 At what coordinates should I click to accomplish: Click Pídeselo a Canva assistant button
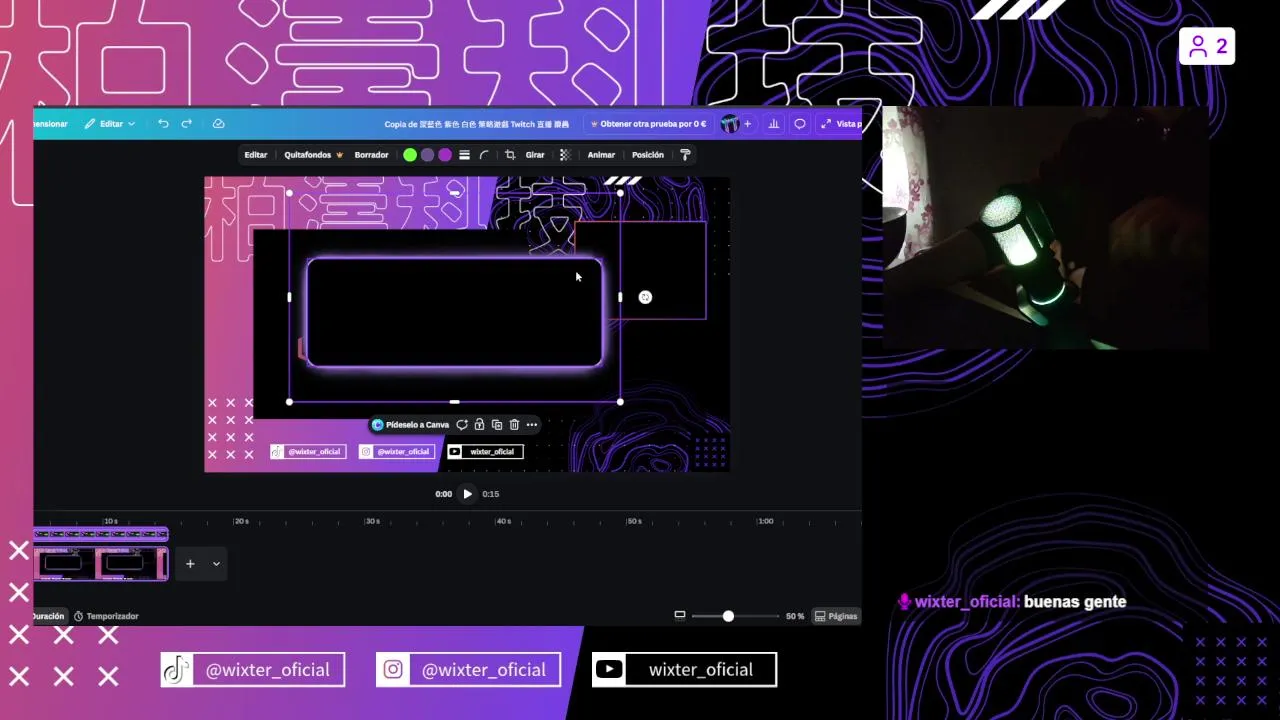[x=410, y=425]
